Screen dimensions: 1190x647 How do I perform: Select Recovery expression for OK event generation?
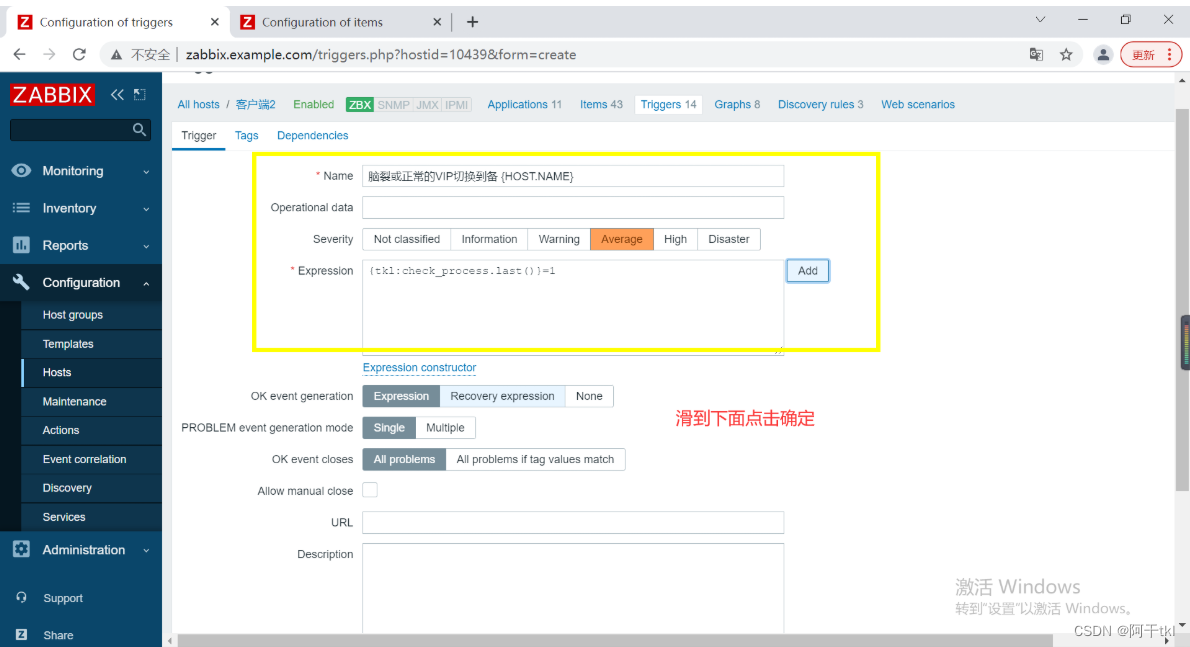[502, 396]
